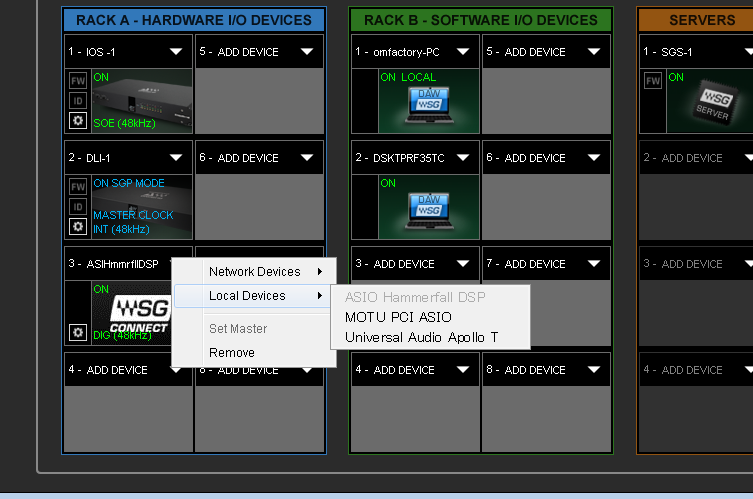Click the ON SGP MODE status text

pos(129,183)
